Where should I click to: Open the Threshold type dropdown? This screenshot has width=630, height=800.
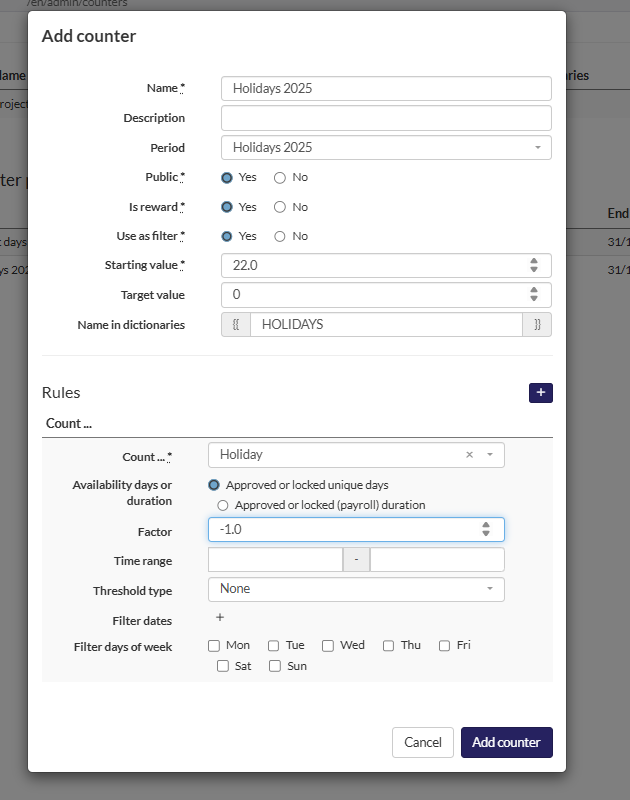point(356,589)
